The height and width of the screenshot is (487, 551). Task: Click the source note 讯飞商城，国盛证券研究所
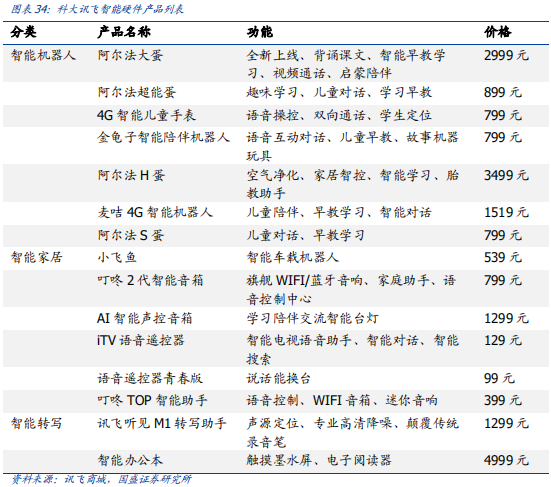pos(128,479)
